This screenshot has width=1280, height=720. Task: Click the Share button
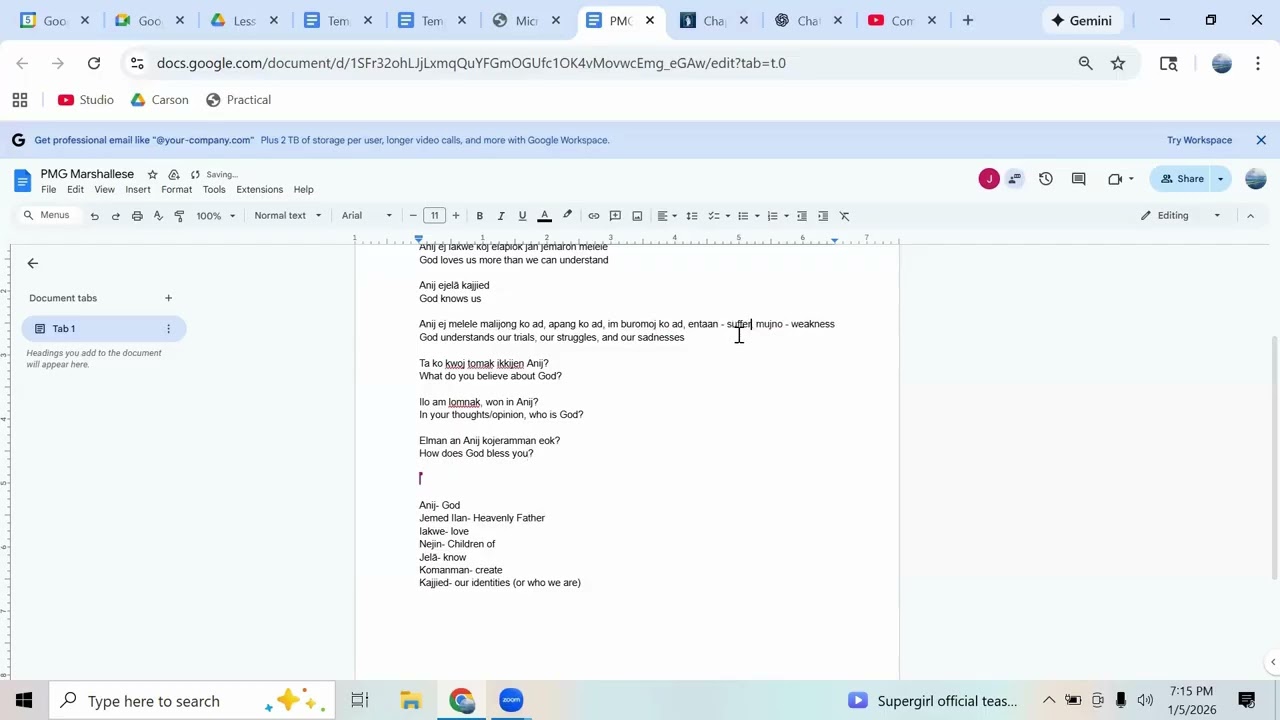pyautogui.click(x=1182, y=179)
